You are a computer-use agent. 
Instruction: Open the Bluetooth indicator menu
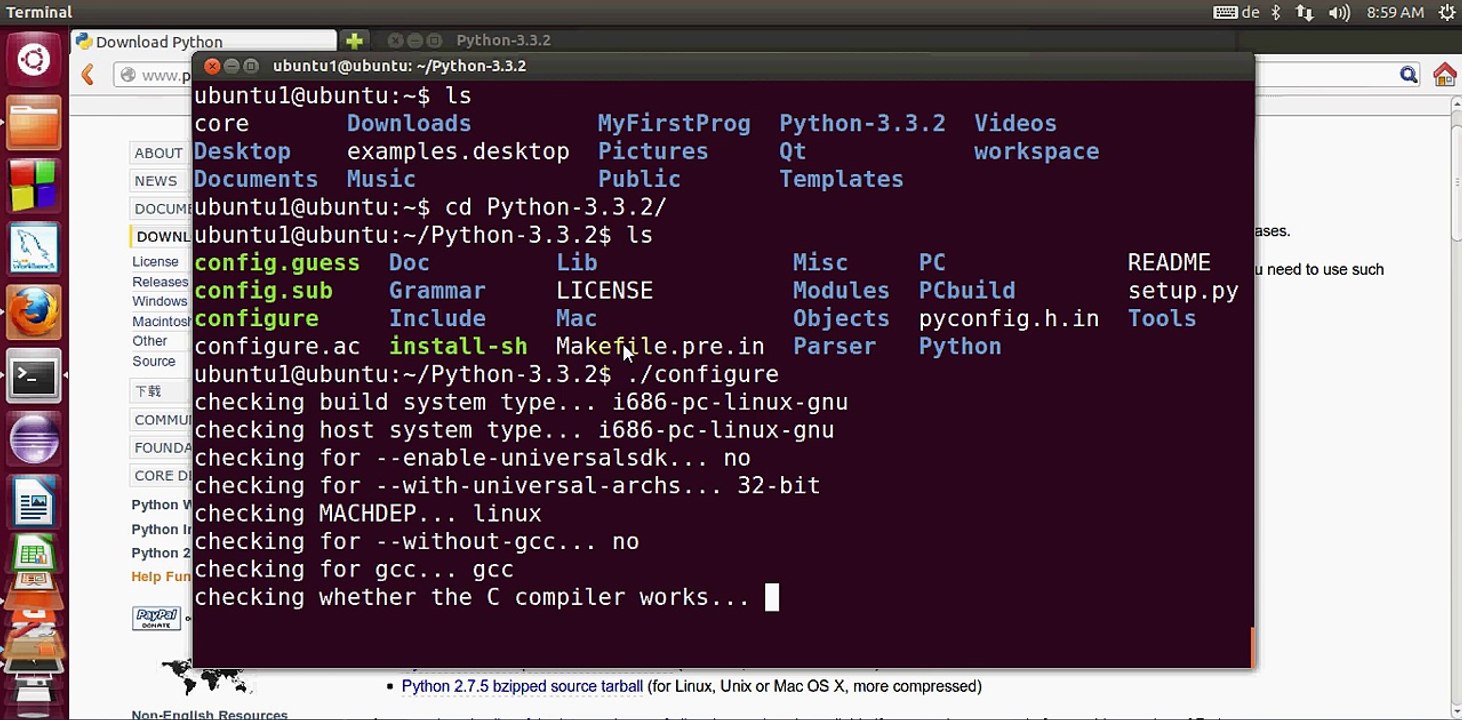coord(1276,12)
